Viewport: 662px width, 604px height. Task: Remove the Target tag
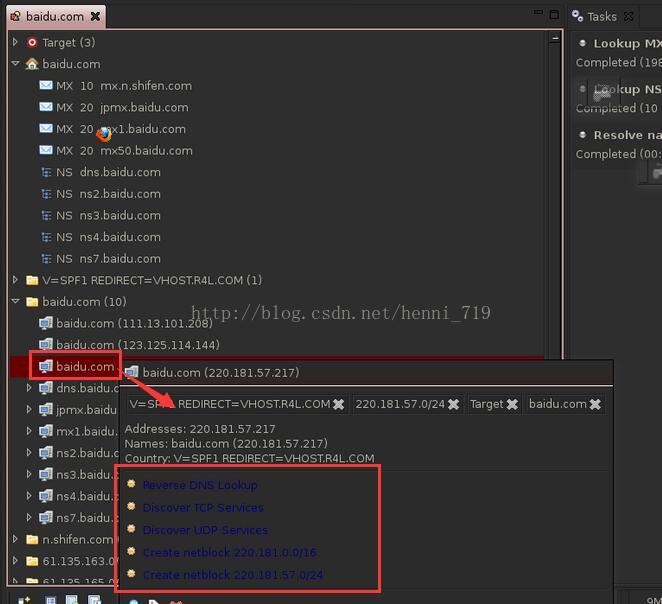pos(512,404)
